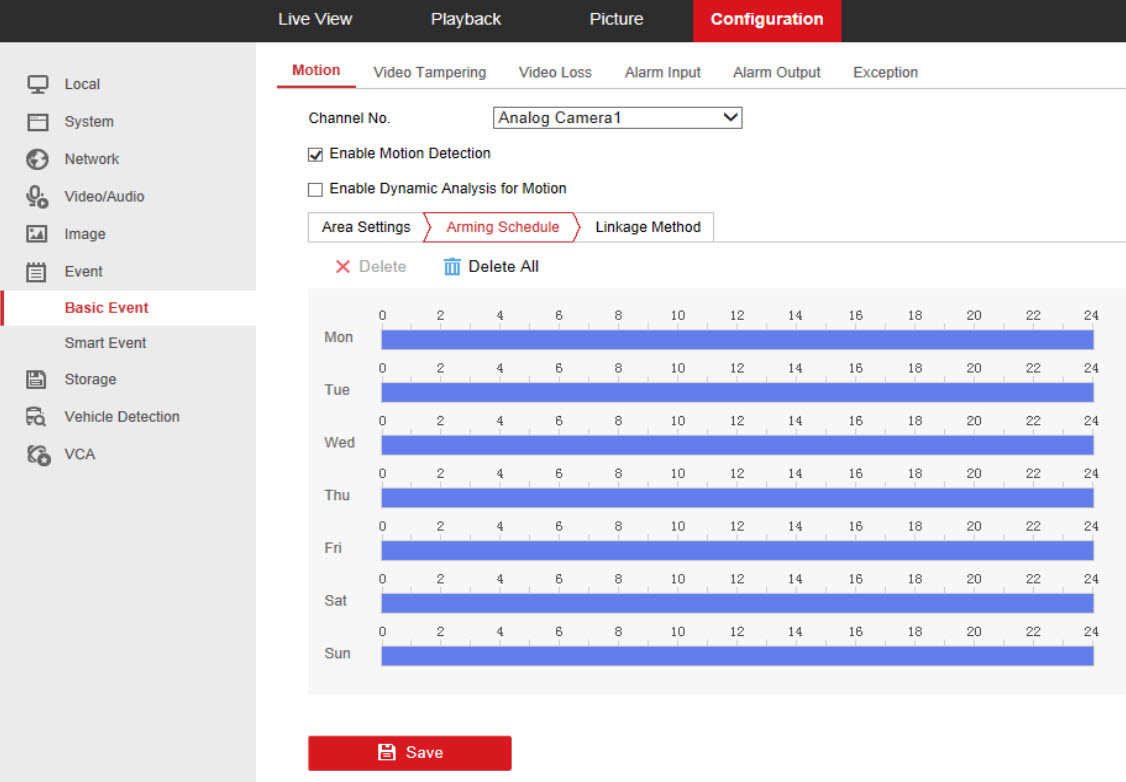
Task: Open the Channel No. dropdown
Action: pos(618,118)
